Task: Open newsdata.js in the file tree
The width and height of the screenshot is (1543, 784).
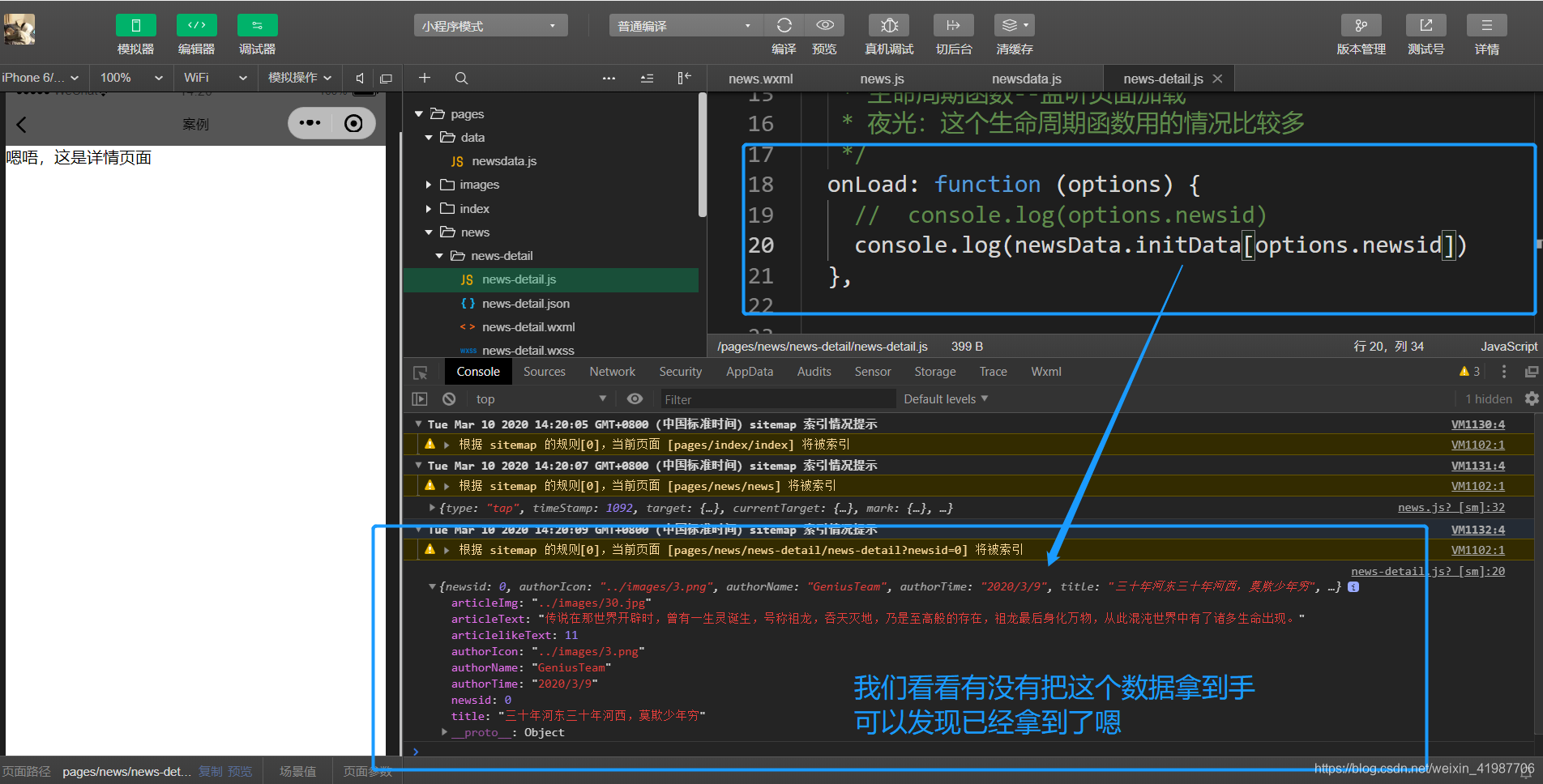Action: click(504, 161)
